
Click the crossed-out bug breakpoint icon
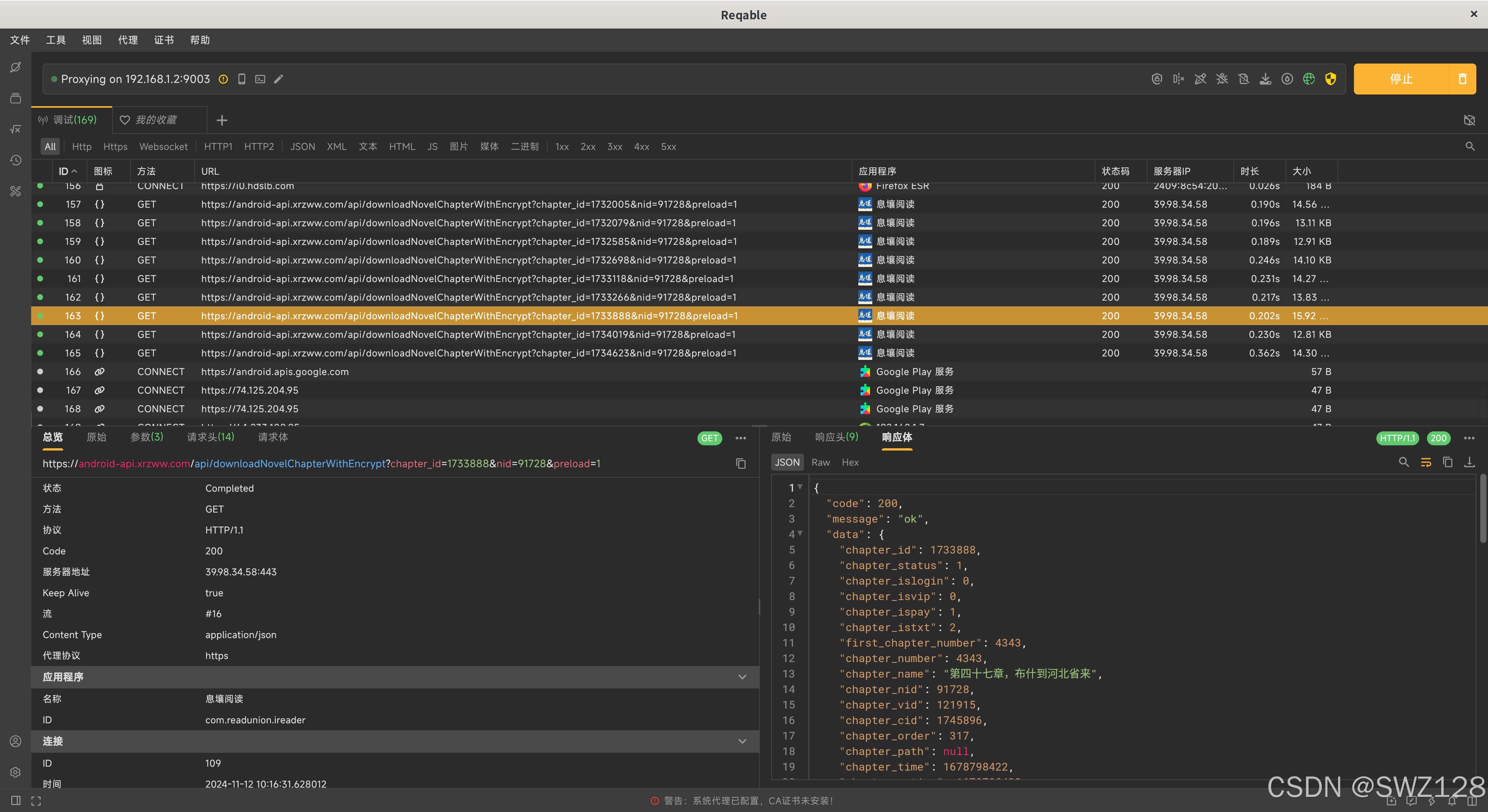pyautogui.click(x=1222, y=79)
